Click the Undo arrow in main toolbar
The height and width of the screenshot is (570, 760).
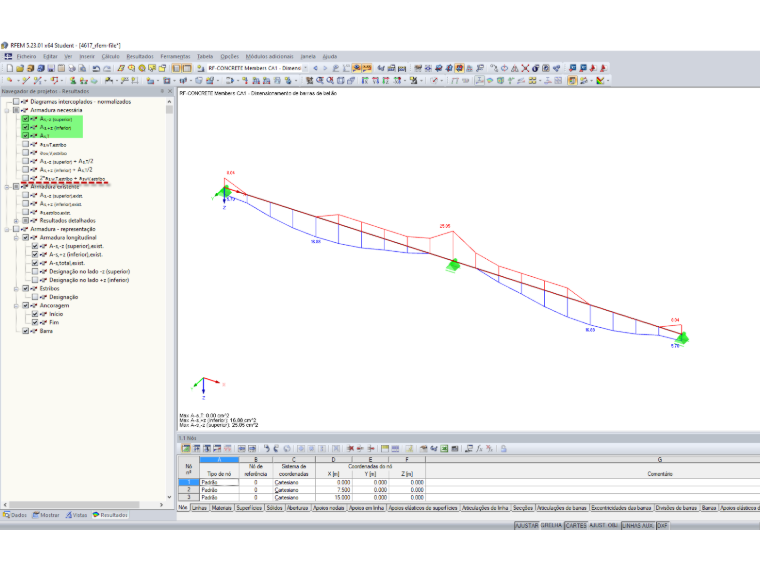pyautogui.click(x=96, y=68)
